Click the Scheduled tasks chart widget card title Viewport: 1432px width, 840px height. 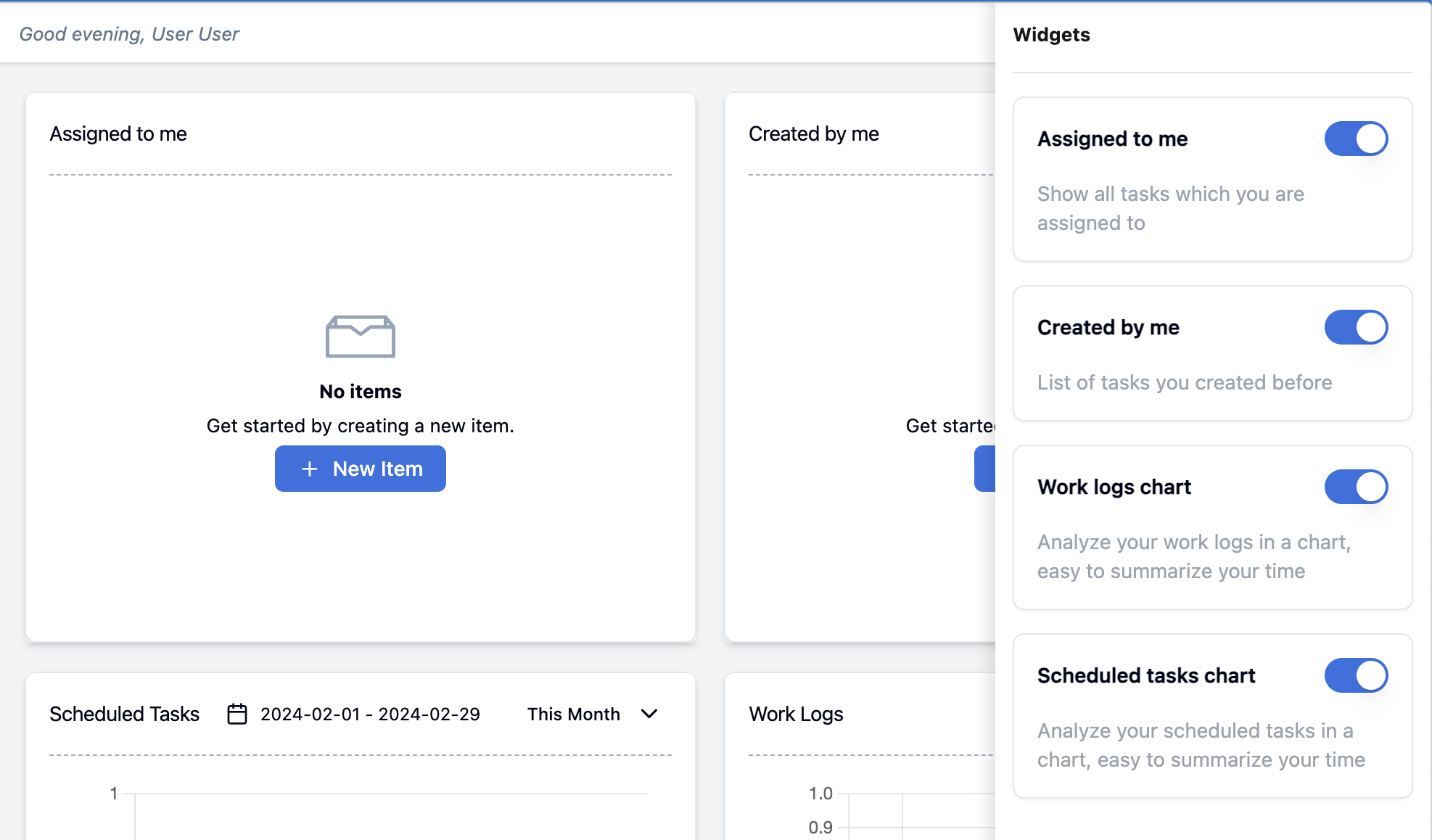pos(1145,675)
